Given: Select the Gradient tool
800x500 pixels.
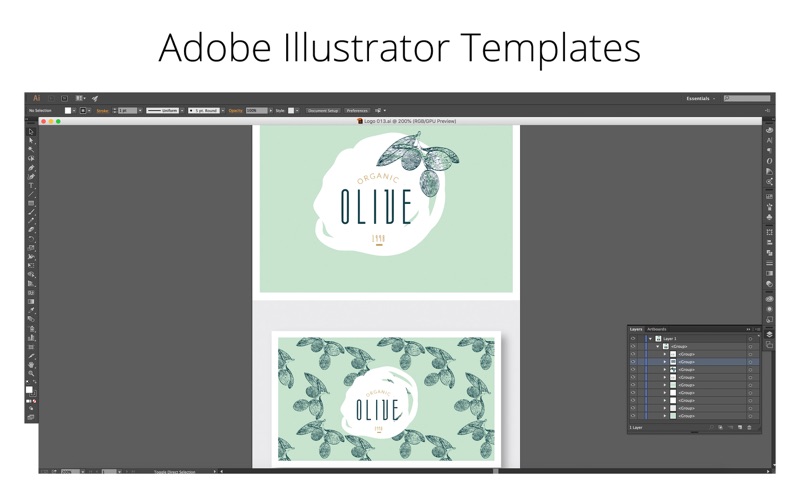Looking at the screenshot, I should 31,302.
